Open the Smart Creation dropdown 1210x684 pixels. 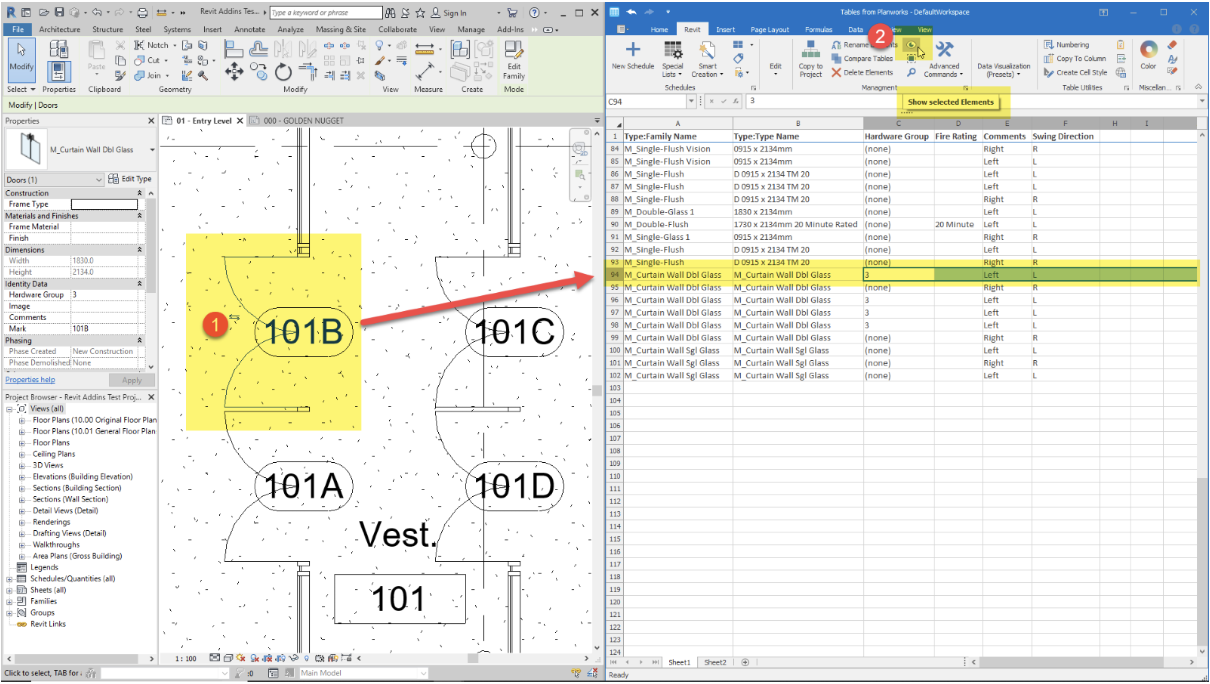(x=707, y=57)
